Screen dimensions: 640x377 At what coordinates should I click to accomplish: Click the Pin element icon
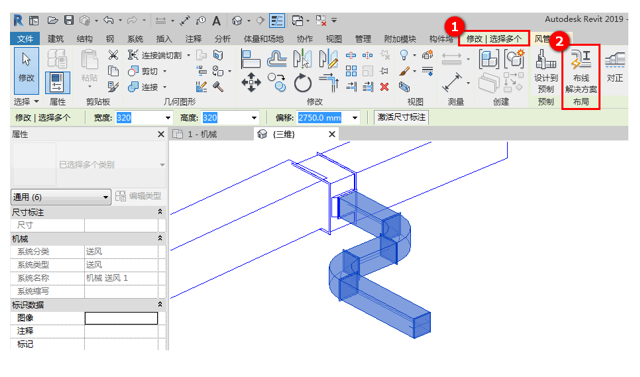384,71
